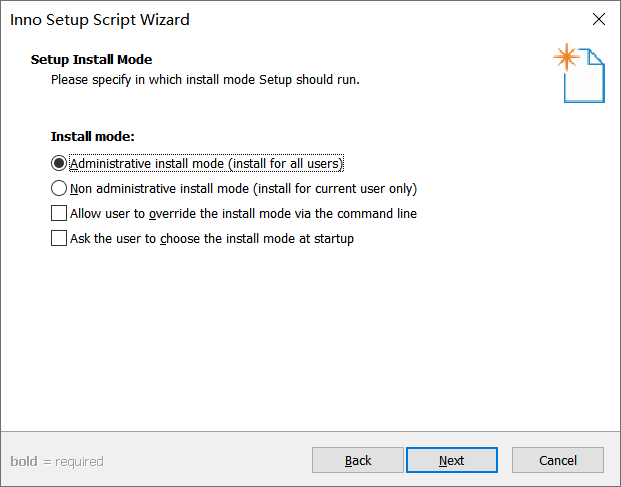Click the bold "Install mode:" label
621x487 pixels.
pos(92,136)
